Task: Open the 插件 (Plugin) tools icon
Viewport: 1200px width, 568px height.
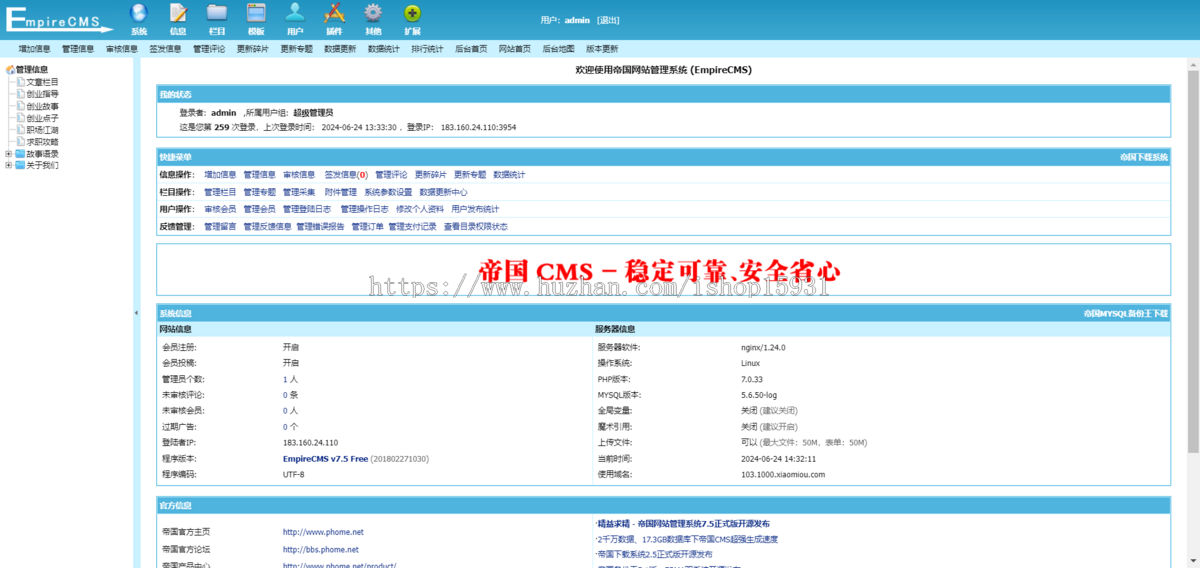Action: click(334, 13)
